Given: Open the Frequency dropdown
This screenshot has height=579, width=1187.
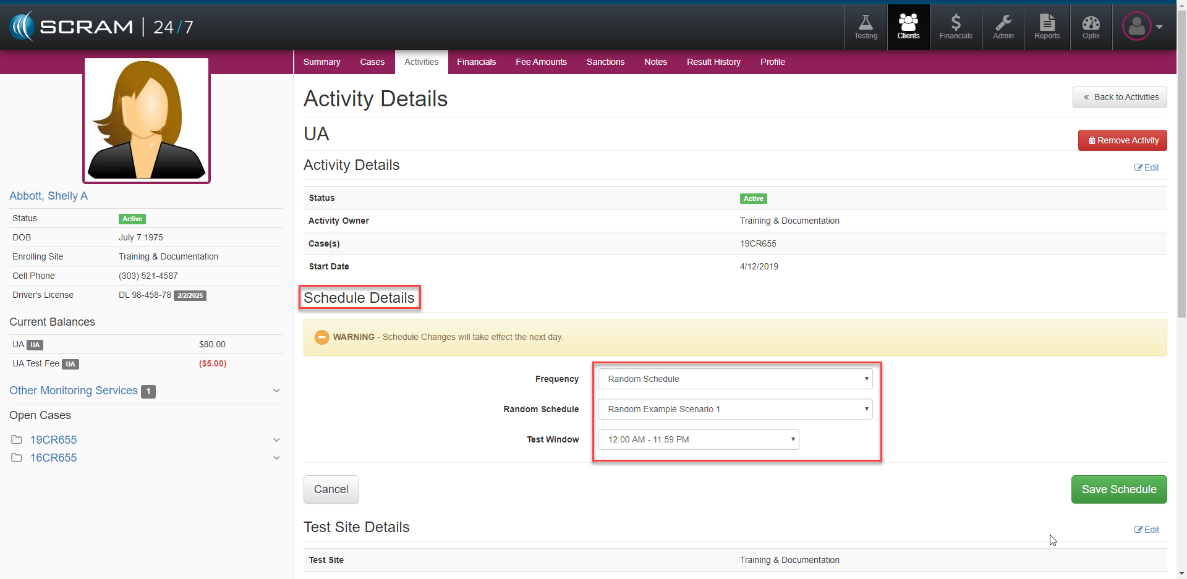Looking at the screenshot, I should (x=734, y=380).
